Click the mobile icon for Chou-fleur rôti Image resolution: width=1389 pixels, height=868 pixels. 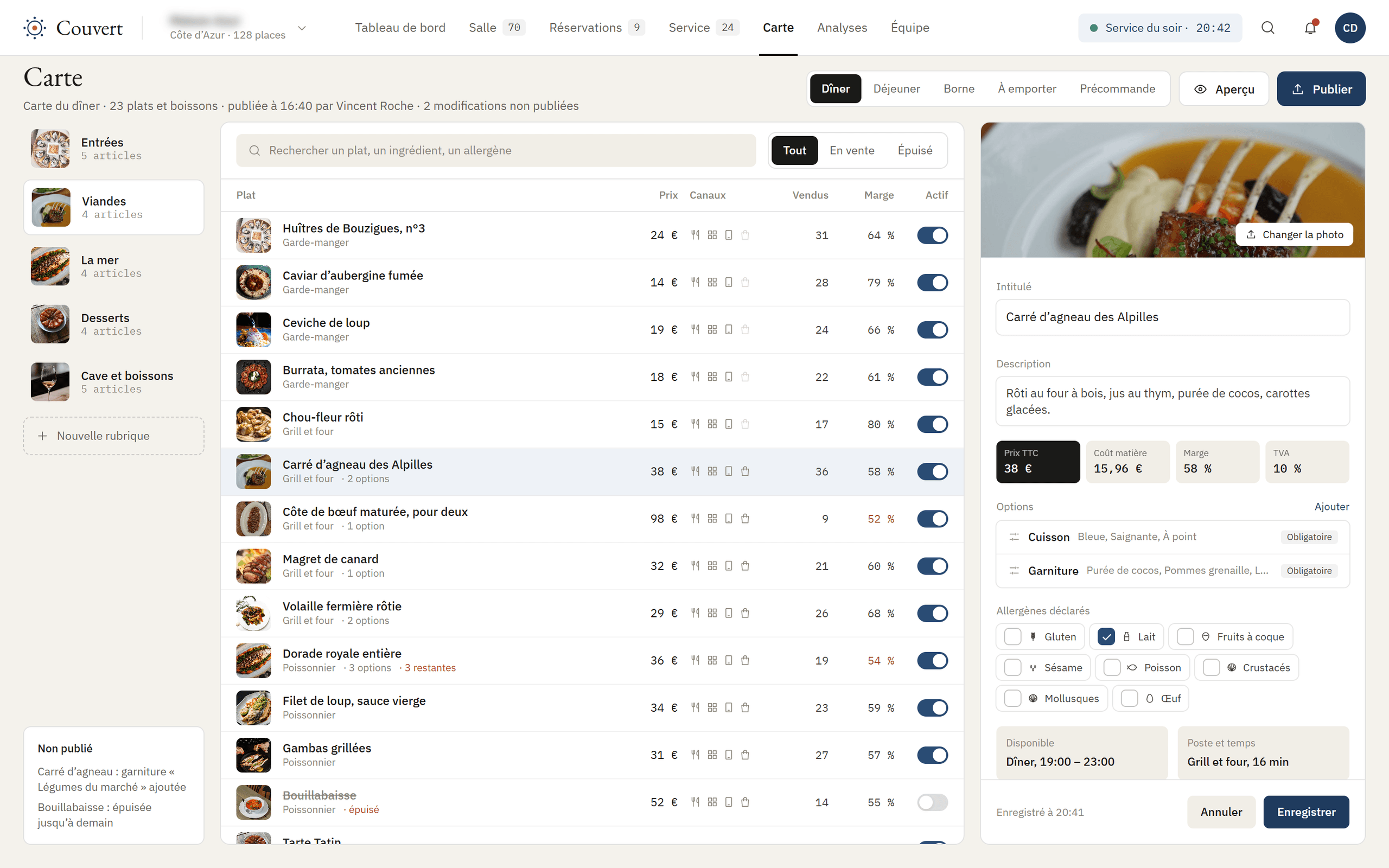pyautogui.click(x=728, y=424)
